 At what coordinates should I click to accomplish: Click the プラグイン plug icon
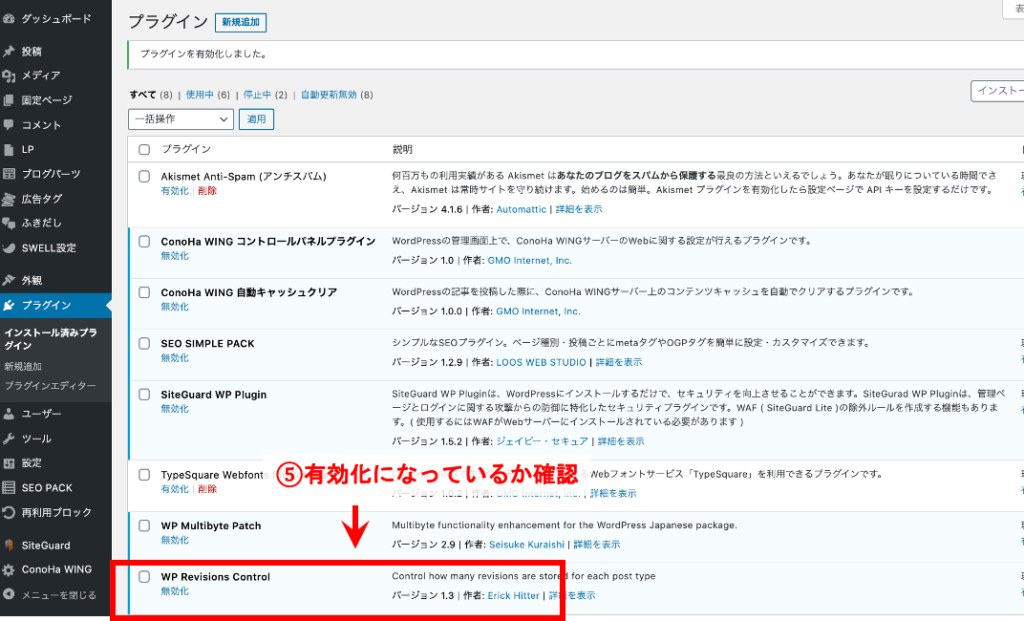[x=8, y=305]
